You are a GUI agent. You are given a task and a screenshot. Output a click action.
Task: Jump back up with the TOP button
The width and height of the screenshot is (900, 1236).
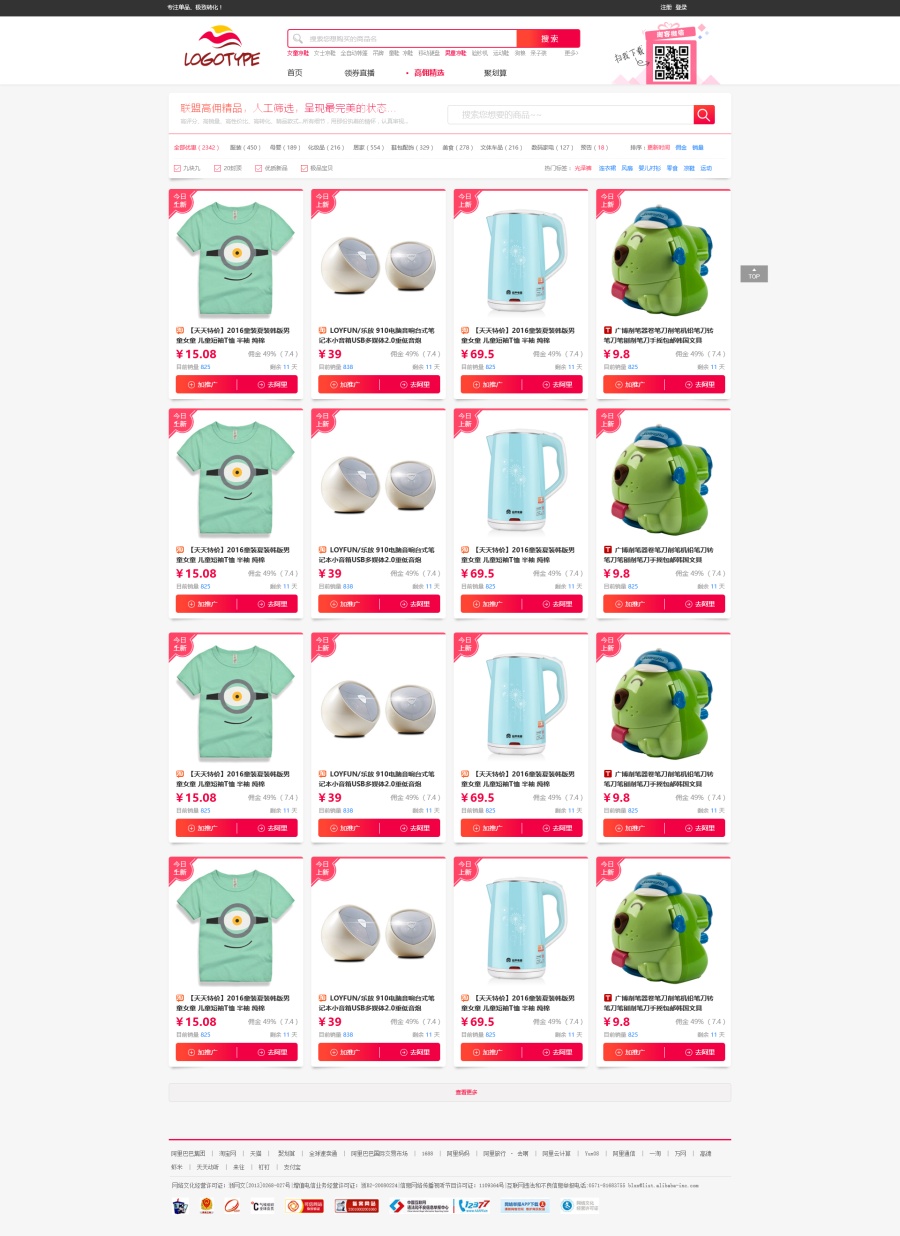754,274
